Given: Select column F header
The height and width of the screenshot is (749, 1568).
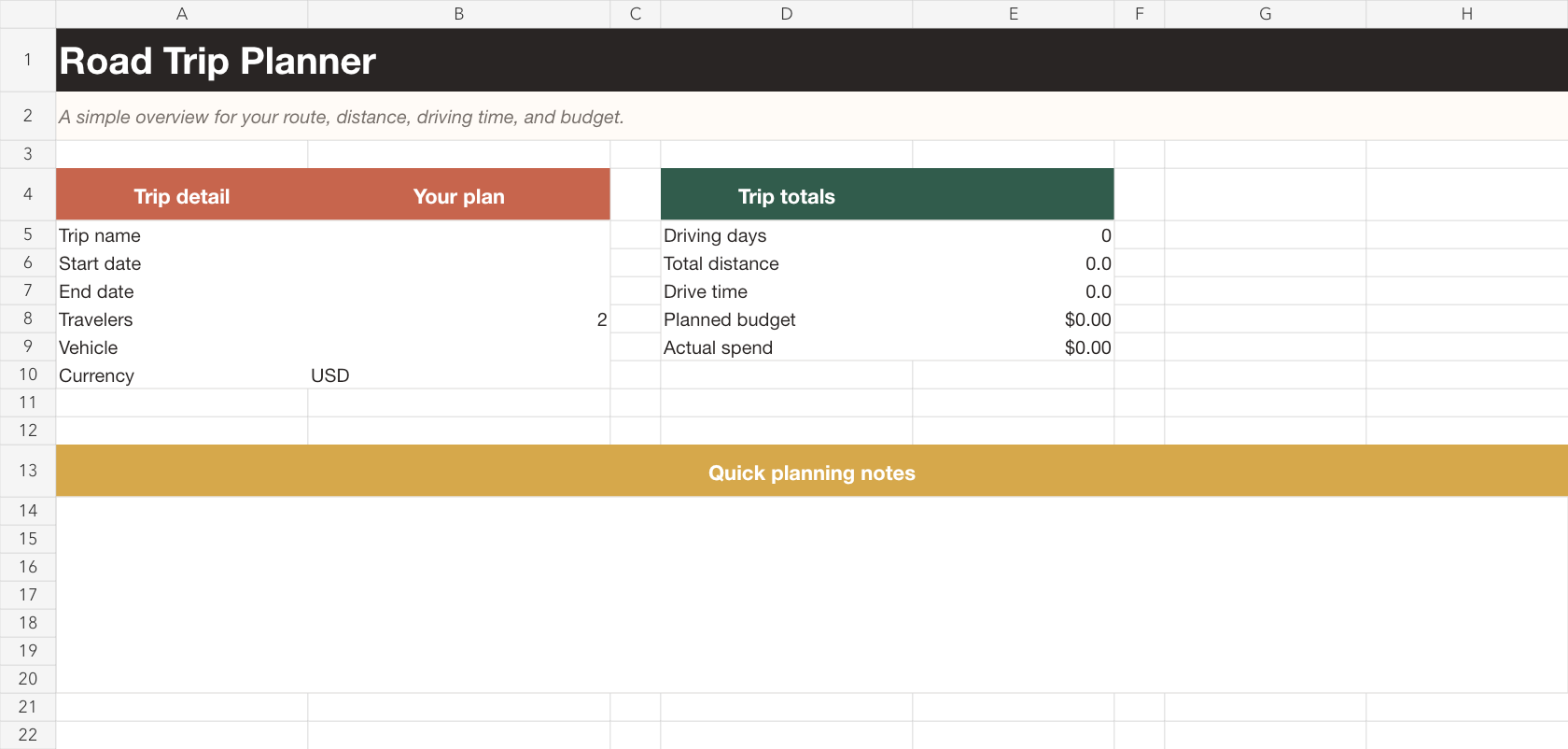Looking at the screenshot, I should pos(1140,14).
